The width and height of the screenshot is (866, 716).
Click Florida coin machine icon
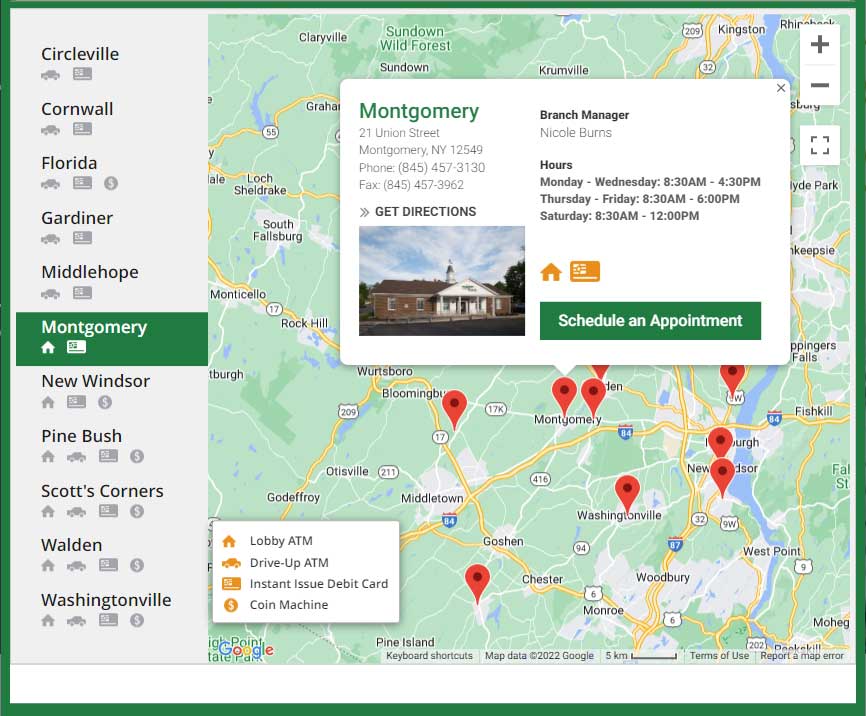click(111, 183)
